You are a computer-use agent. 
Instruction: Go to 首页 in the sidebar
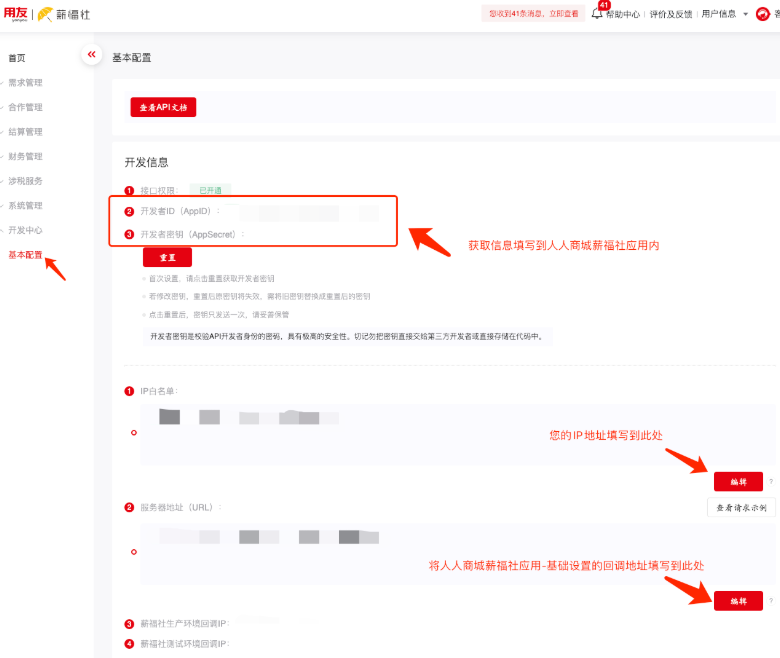click(x=17, y=58)
